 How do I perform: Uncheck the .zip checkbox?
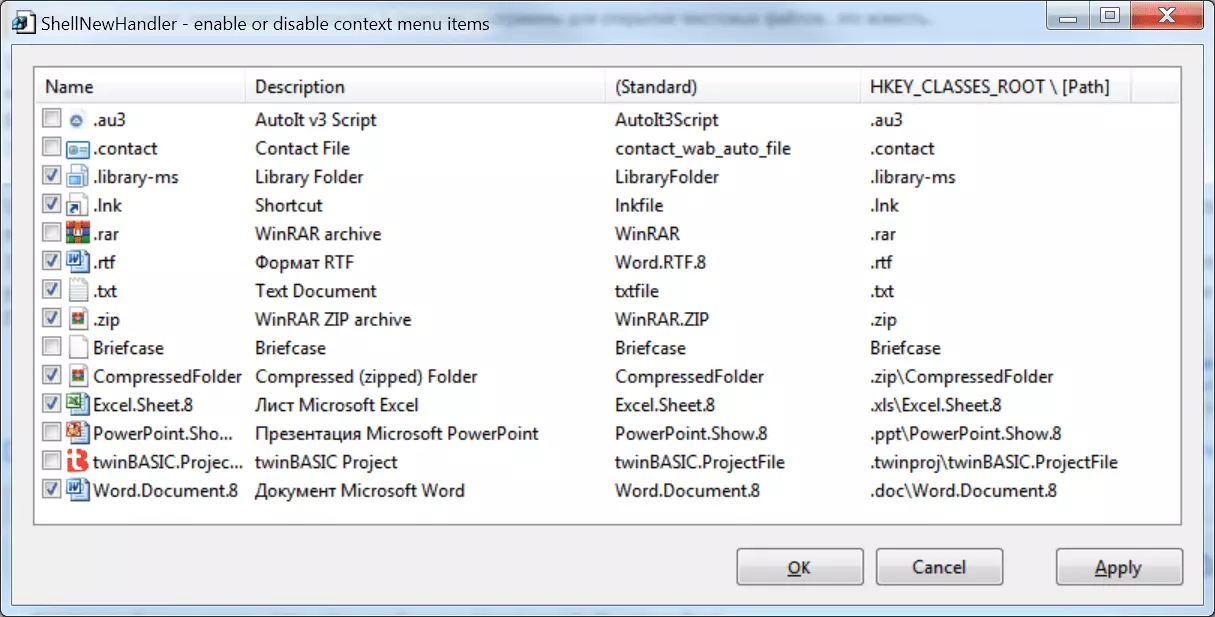[x=52, y=320]
